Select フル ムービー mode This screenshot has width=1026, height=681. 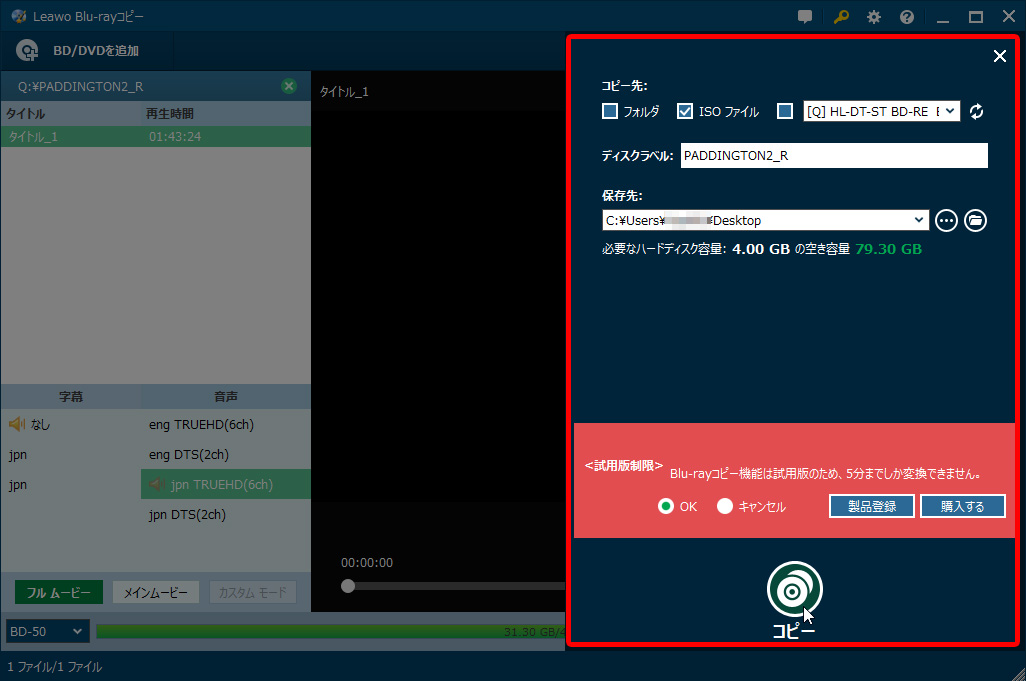pyautogui.click(x=58, y=593)
